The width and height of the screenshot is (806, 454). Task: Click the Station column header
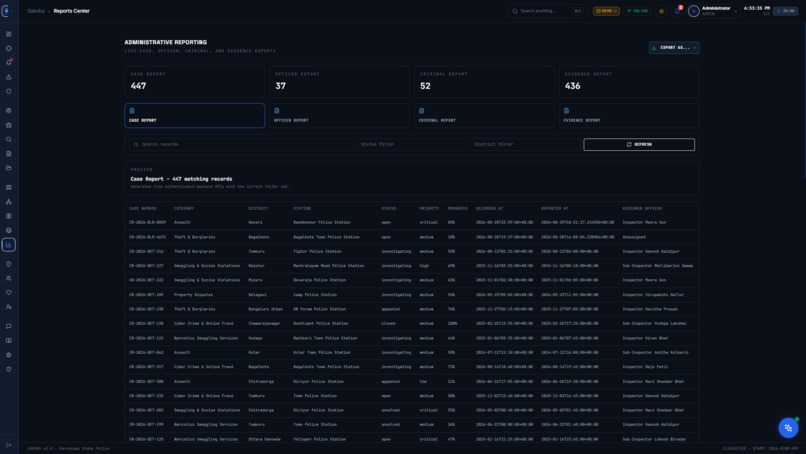(302, 208)
